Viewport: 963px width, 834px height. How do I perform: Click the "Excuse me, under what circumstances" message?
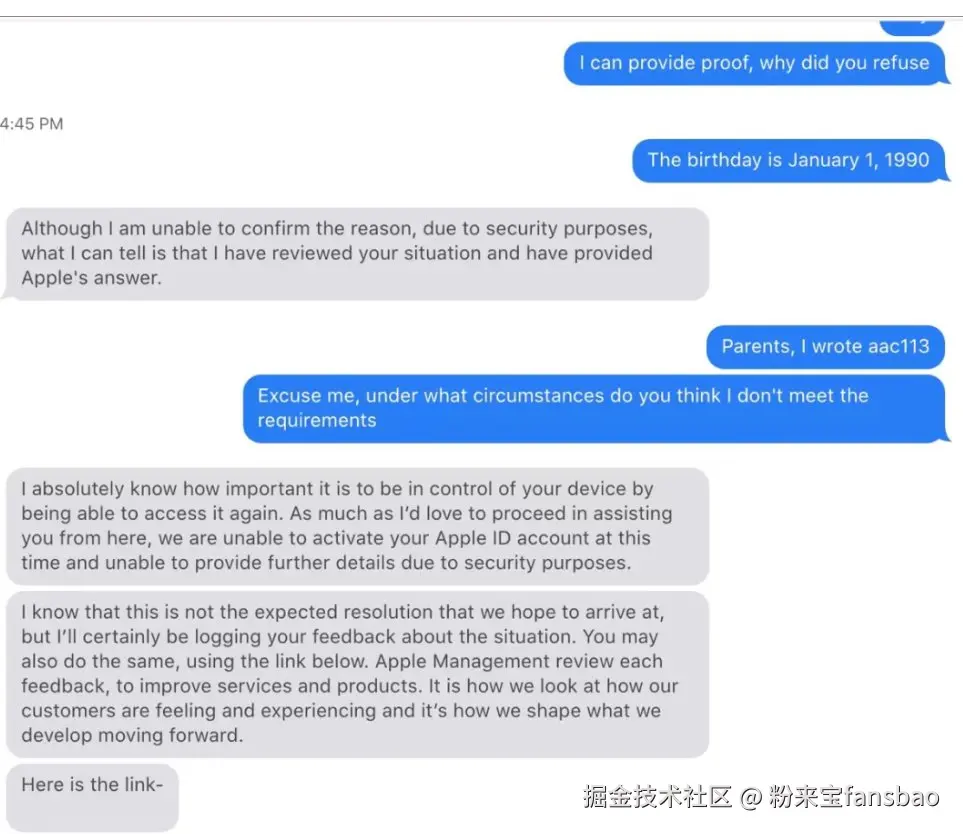click(595, 408)
